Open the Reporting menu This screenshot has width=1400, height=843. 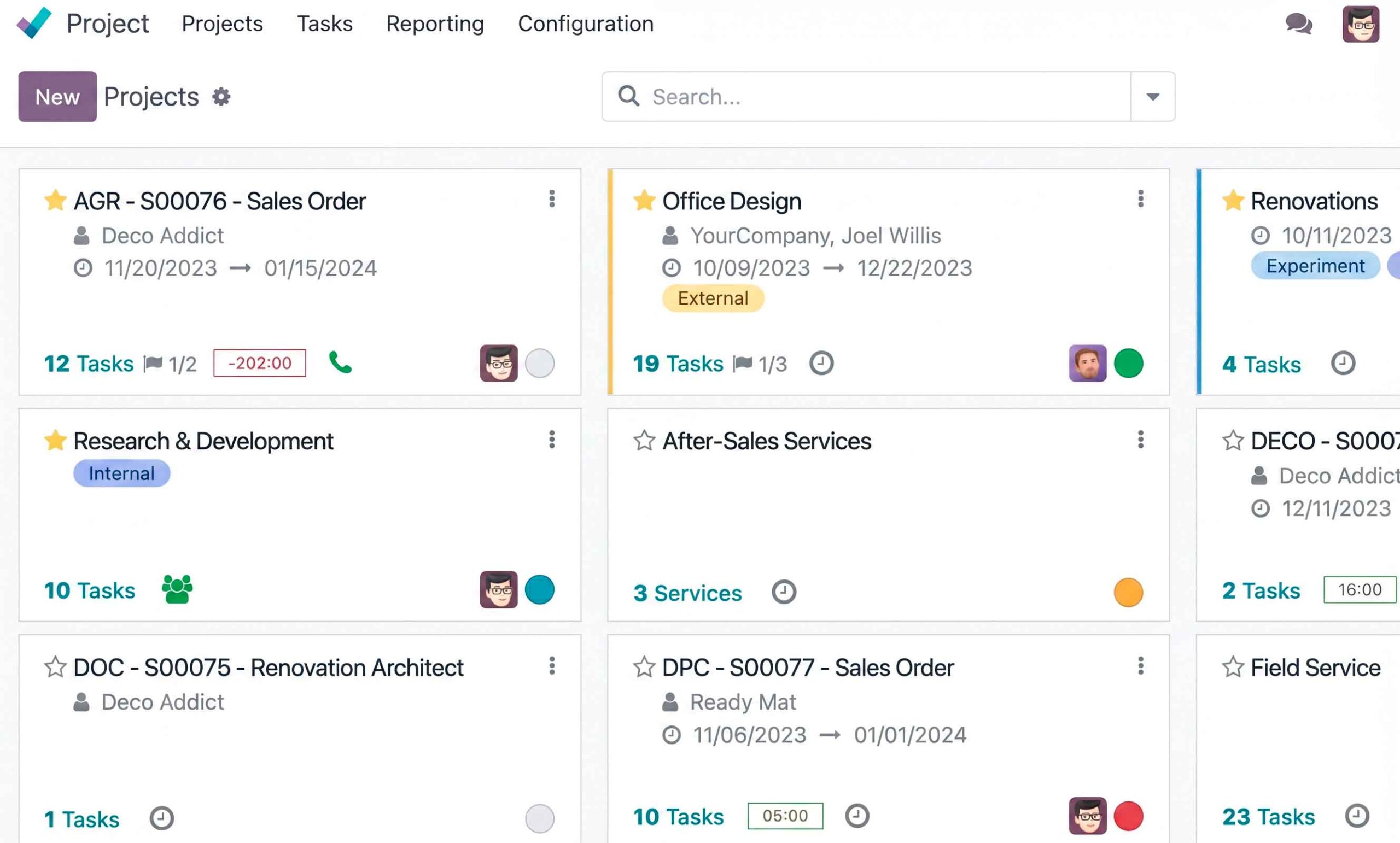[435, 24]
